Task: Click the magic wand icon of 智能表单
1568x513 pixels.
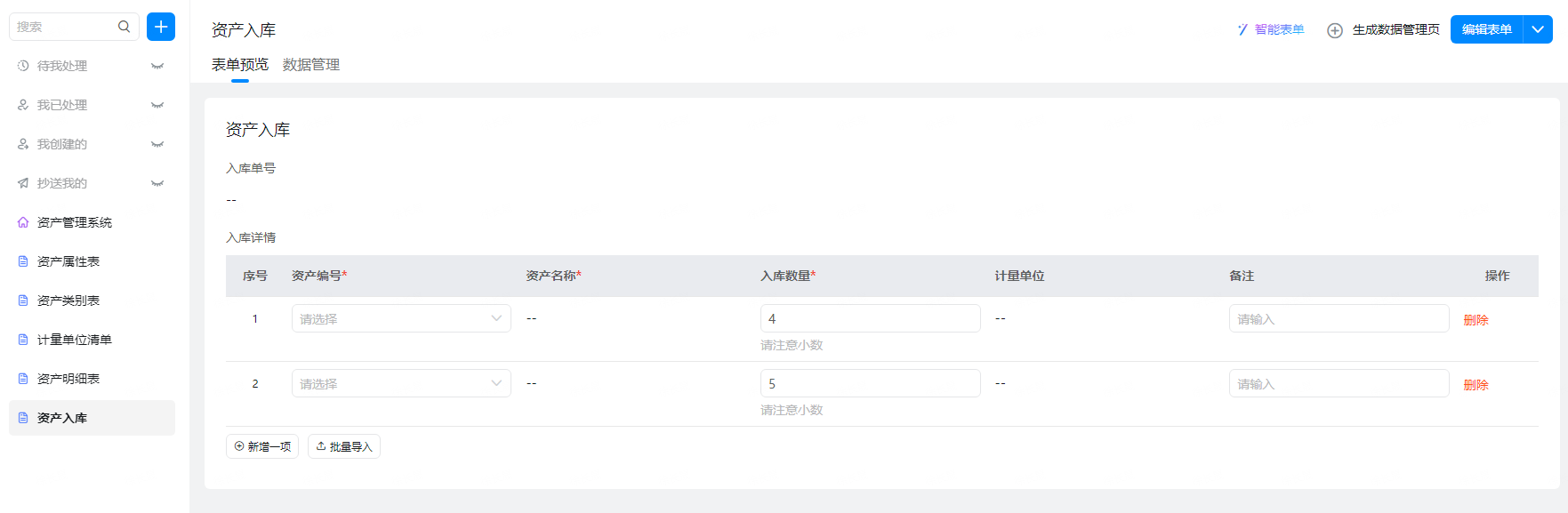Action: point(1242,29)
